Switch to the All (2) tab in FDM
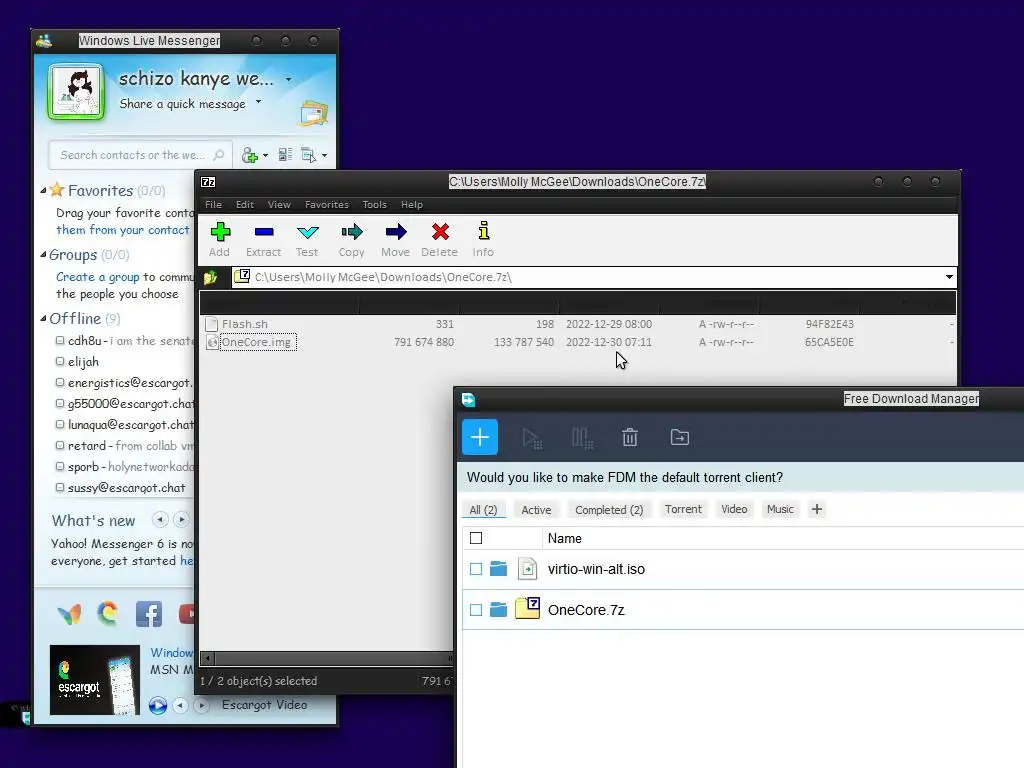Viewport: 1024px width, 768px height. click(x=483, y=510)
